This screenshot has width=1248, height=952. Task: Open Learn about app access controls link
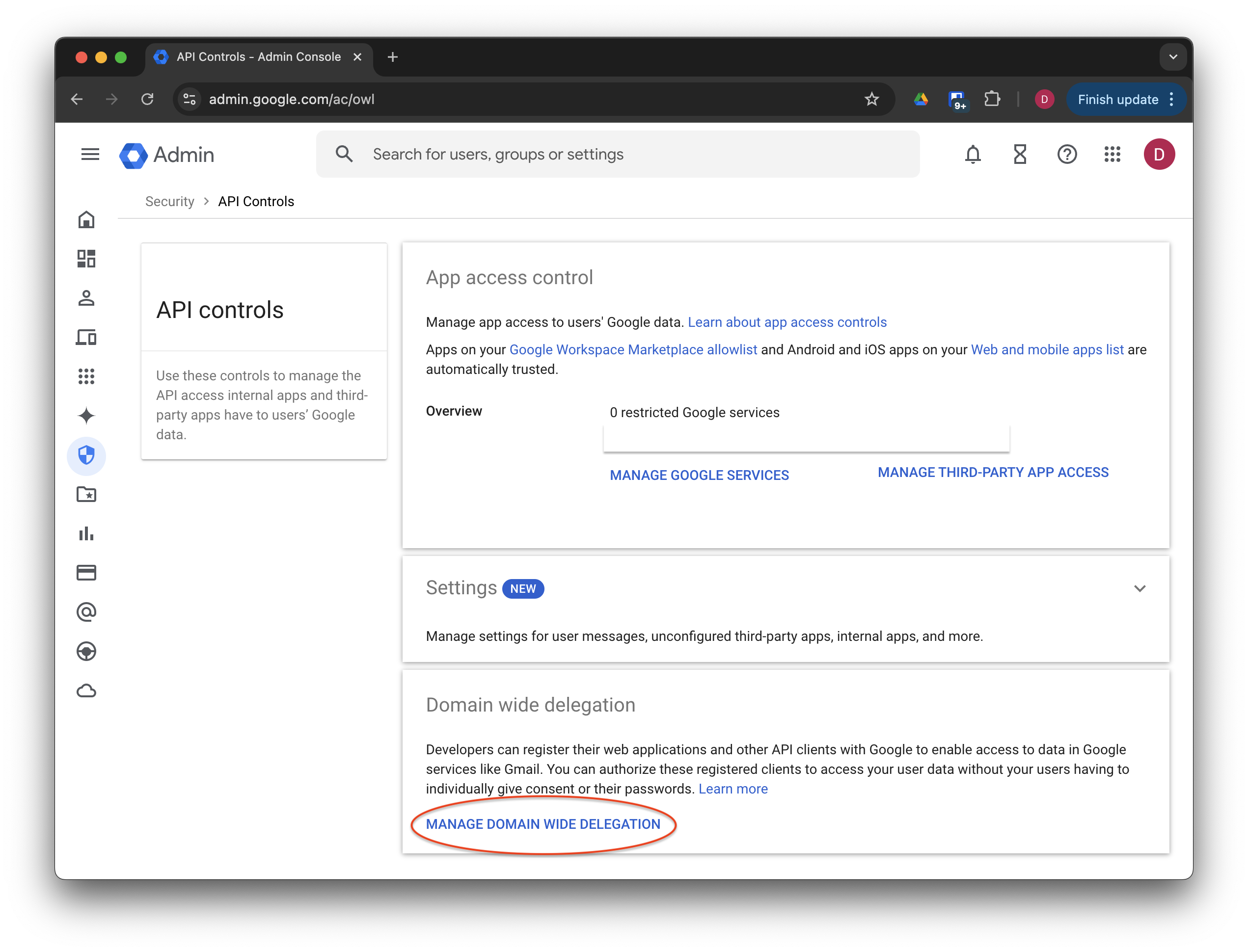click(787, 322)
